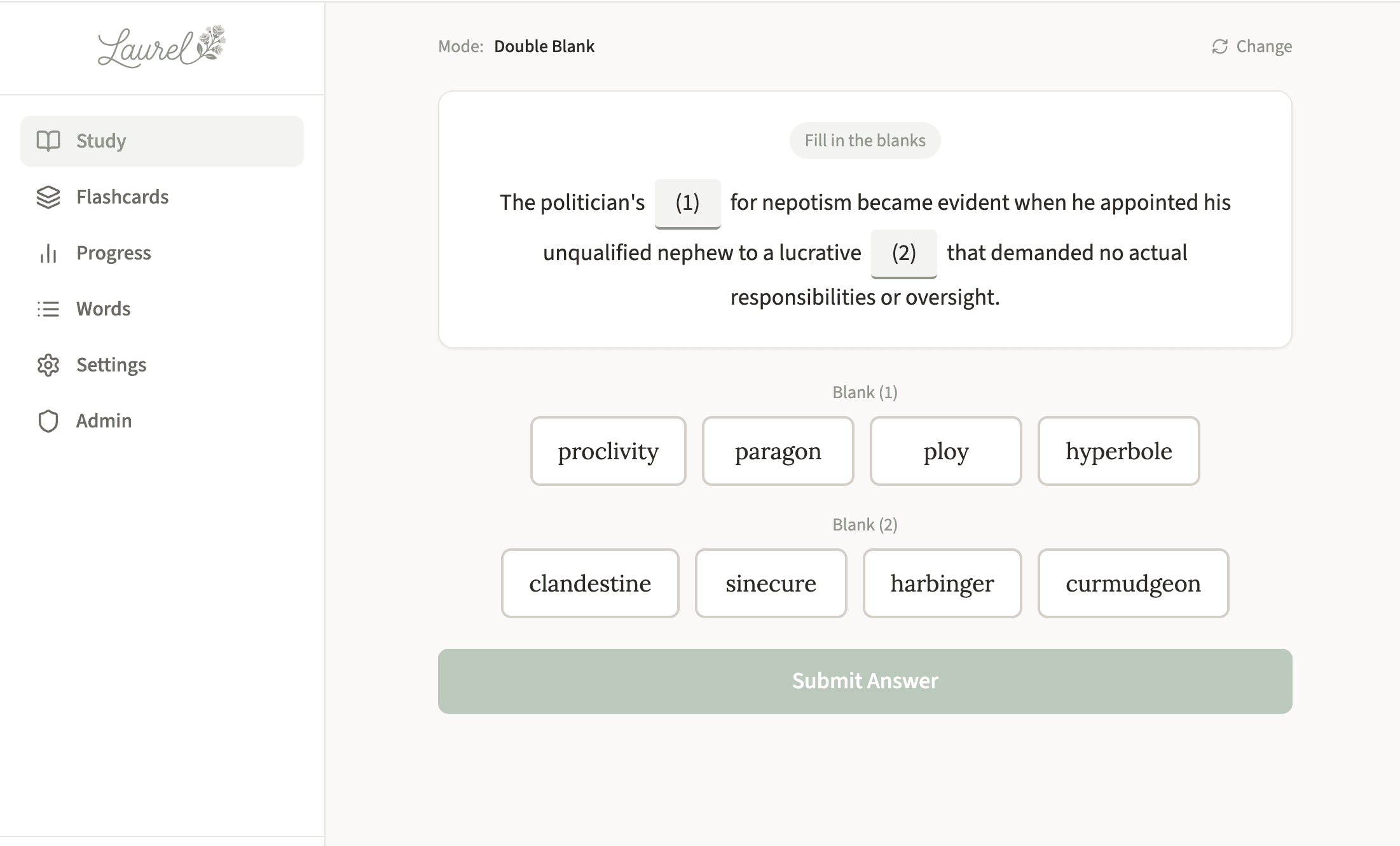Screen dimensions: 1400x846
Task: Click the Admin shield icon
Action: [x=48, y=420]
